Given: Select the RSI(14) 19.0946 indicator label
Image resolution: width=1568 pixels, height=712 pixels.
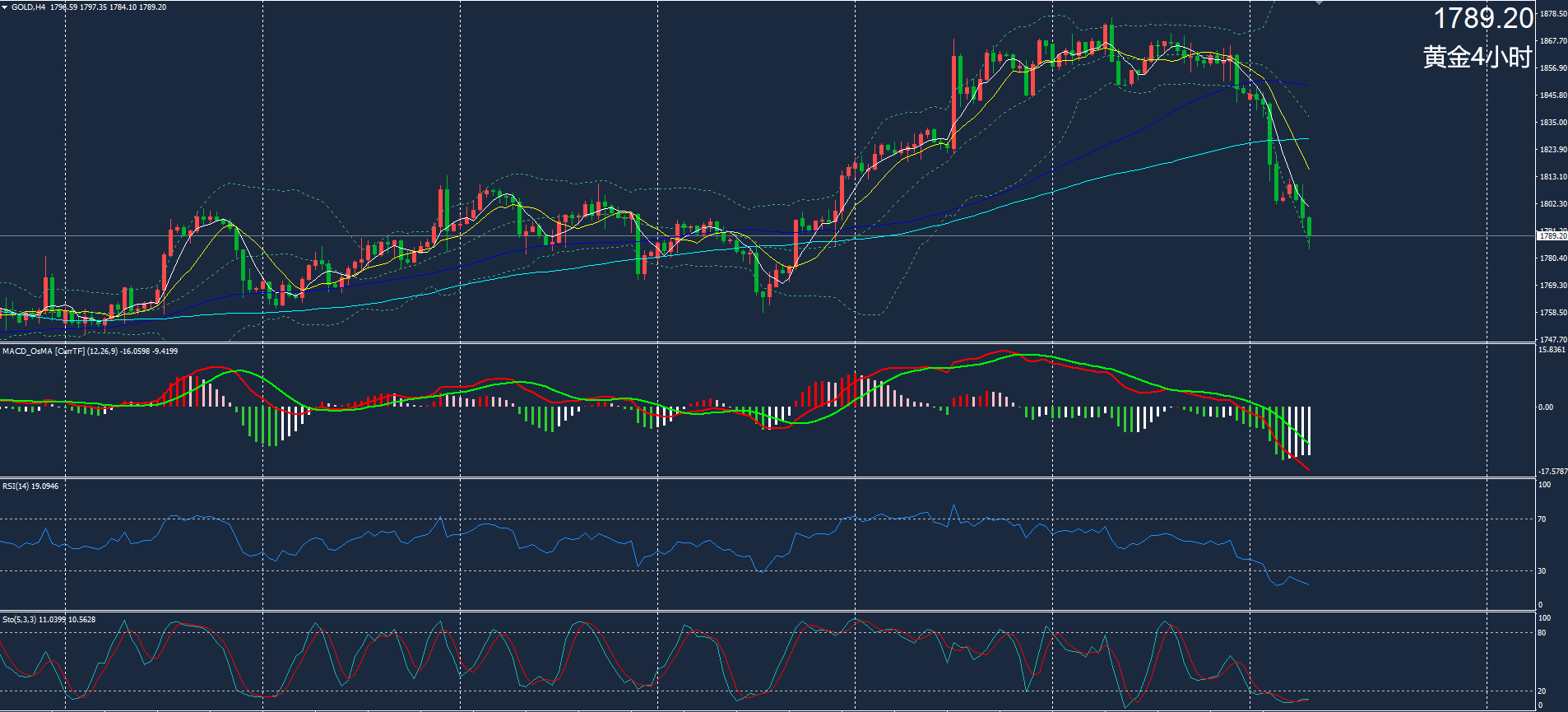Looking at the screenshot, I should [x=30, y=486].
